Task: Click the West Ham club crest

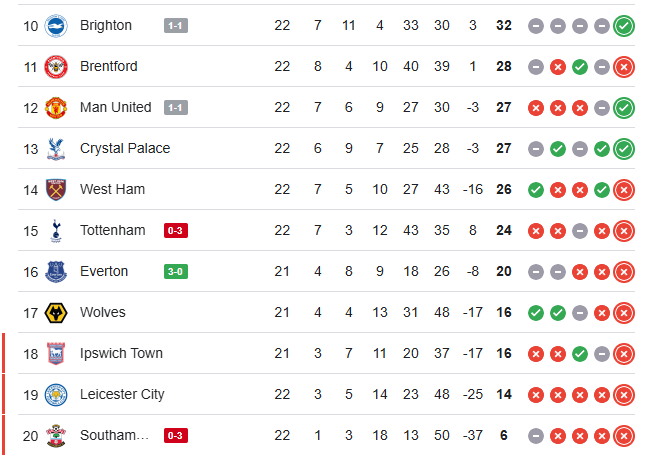Action: 55,189
